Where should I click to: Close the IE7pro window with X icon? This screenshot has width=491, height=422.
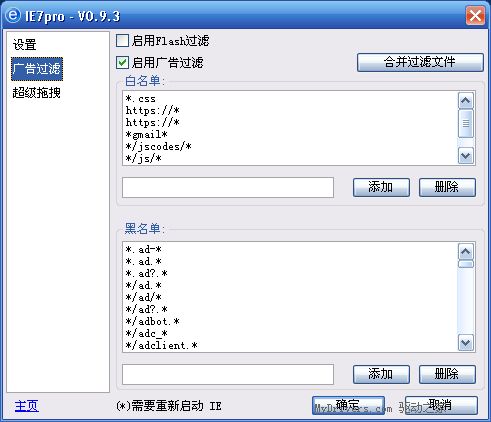click(x=475, y=15)
